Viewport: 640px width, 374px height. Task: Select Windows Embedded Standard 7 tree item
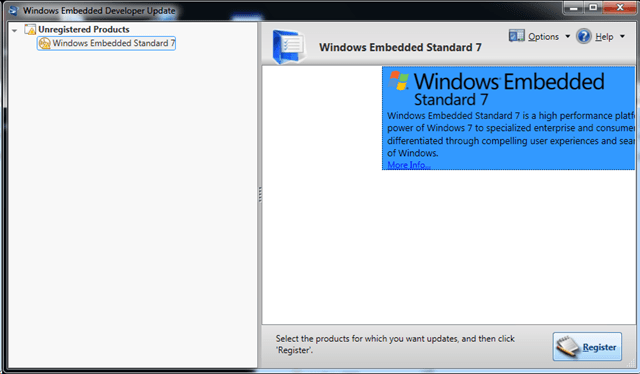[107, 43]
